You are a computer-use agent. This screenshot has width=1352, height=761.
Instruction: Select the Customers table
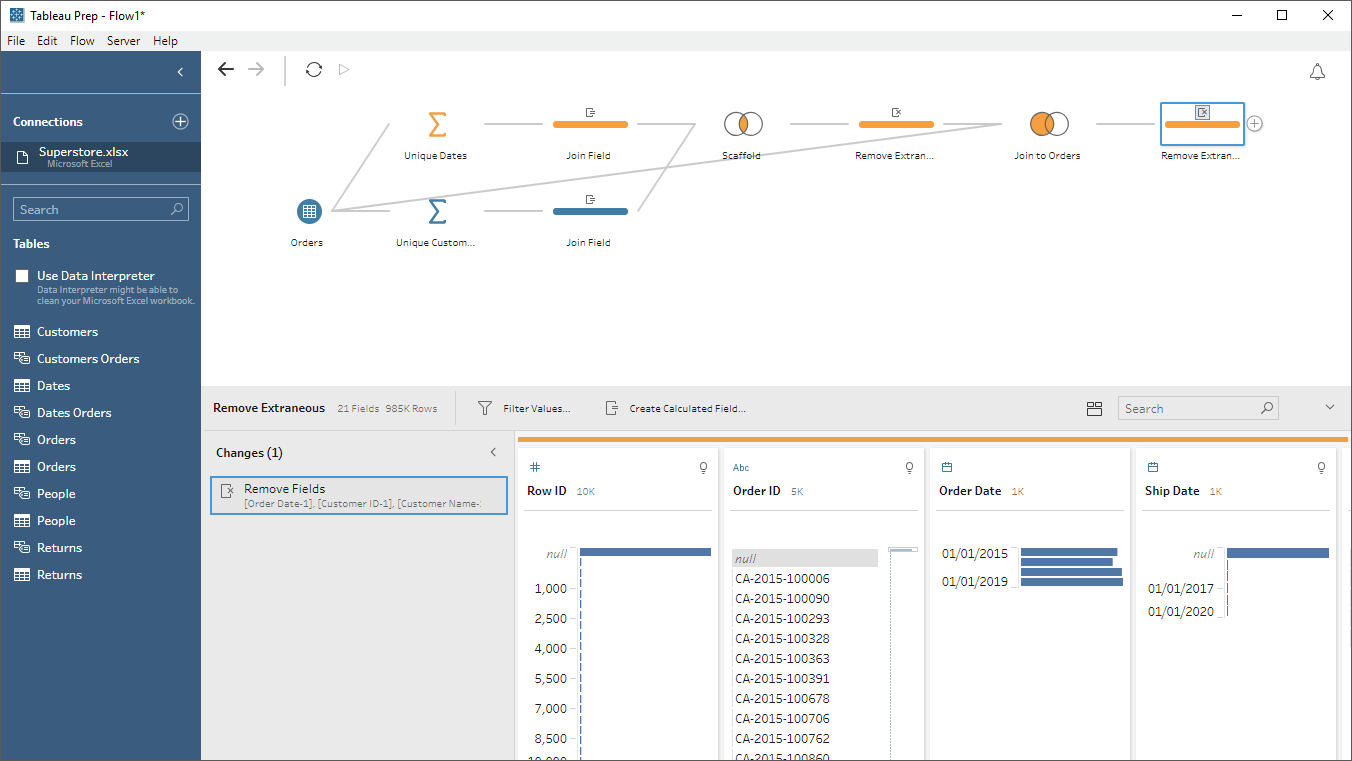click(x=67, y=331)
